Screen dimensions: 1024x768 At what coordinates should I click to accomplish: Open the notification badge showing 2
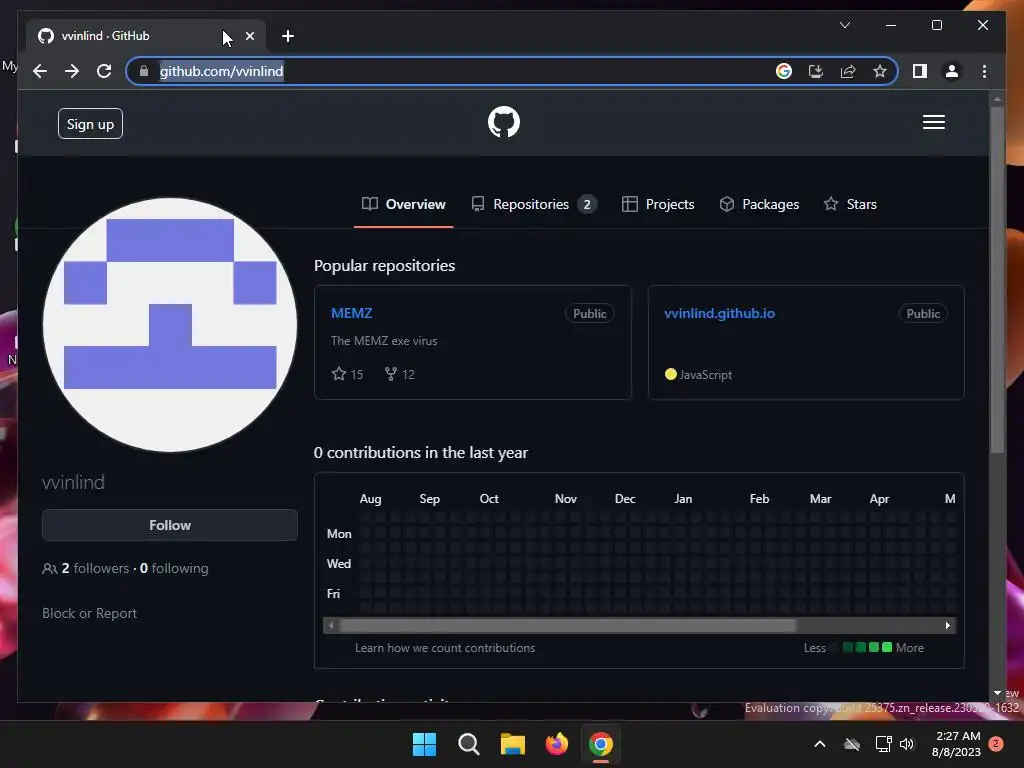point(996,744)
